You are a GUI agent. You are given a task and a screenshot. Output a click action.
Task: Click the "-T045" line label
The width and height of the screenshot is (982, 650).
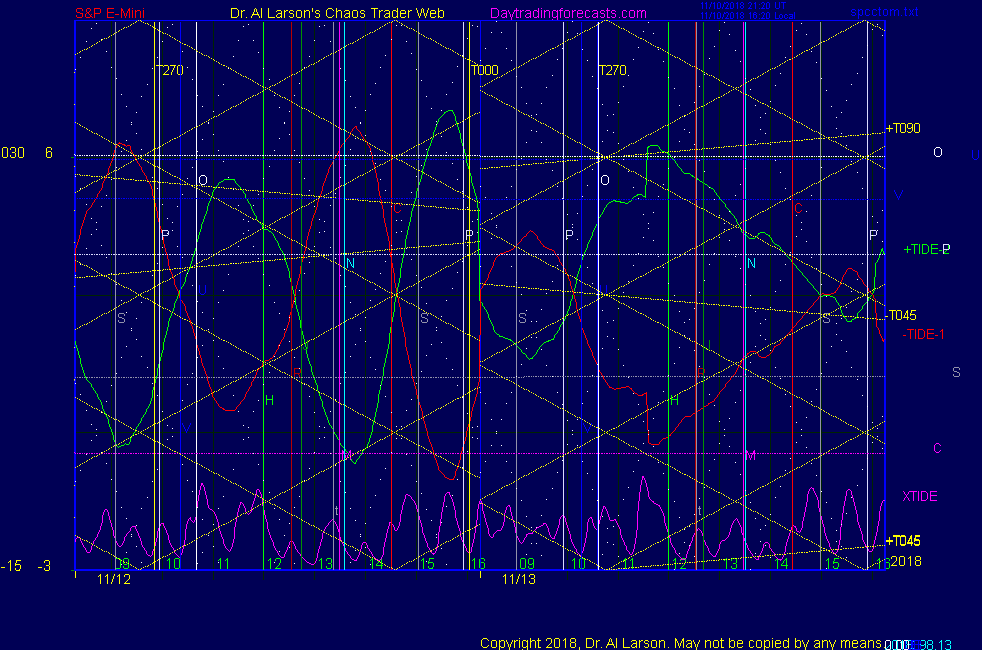click(x=901, y=315)
